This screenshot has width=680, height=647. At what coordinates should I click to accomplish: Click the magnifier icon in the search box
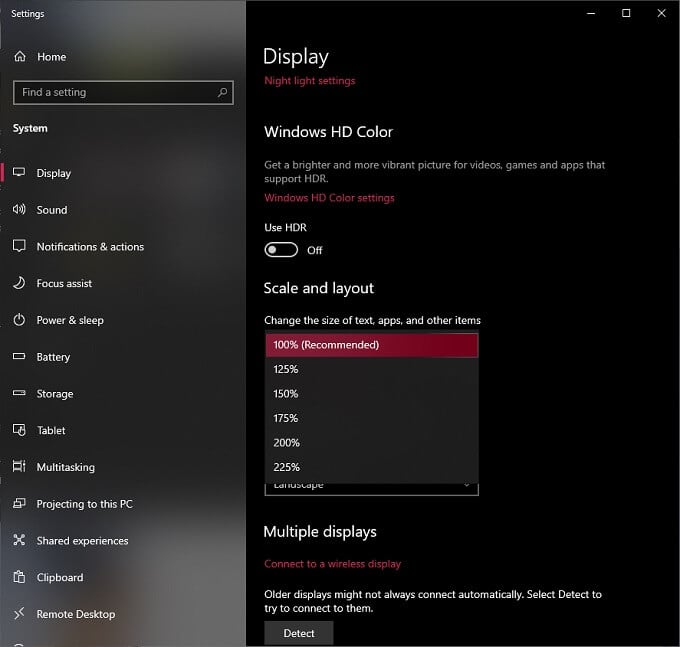[x=222, y=92]
